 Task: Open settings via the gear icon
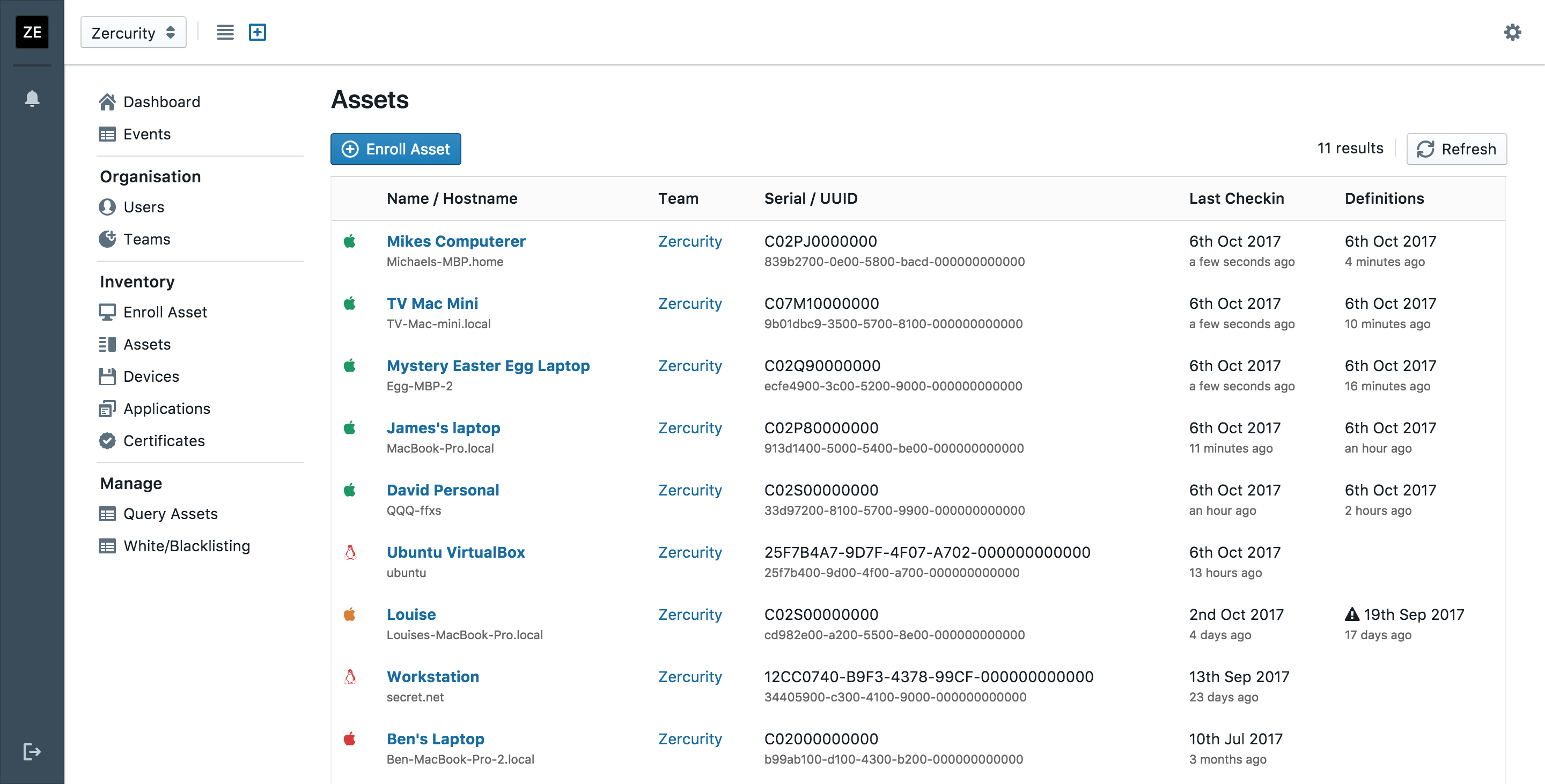[1512, 32]
